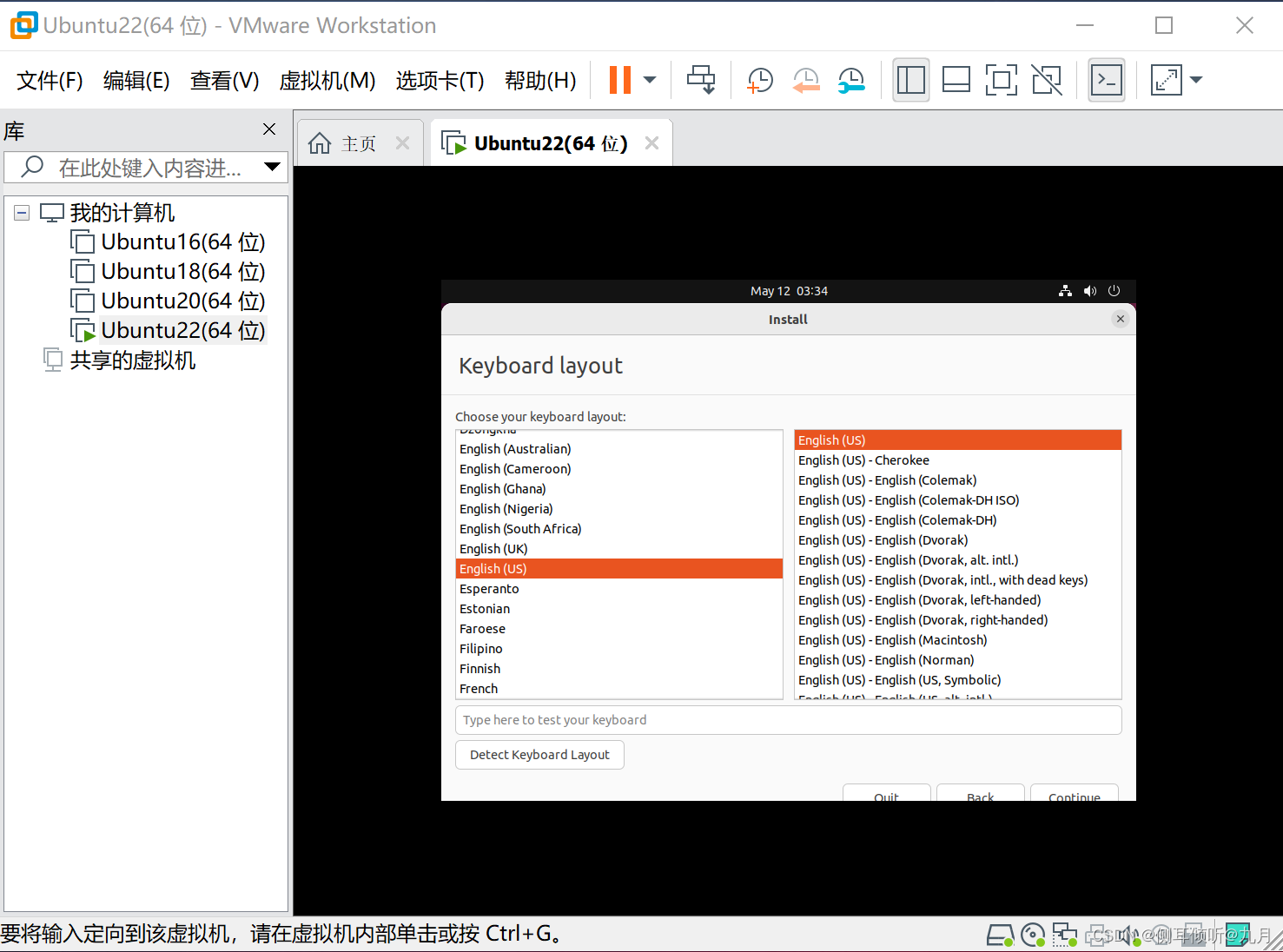Open the 编辑(E) menu
The image size is (1283, 952).
pos(136,81)
